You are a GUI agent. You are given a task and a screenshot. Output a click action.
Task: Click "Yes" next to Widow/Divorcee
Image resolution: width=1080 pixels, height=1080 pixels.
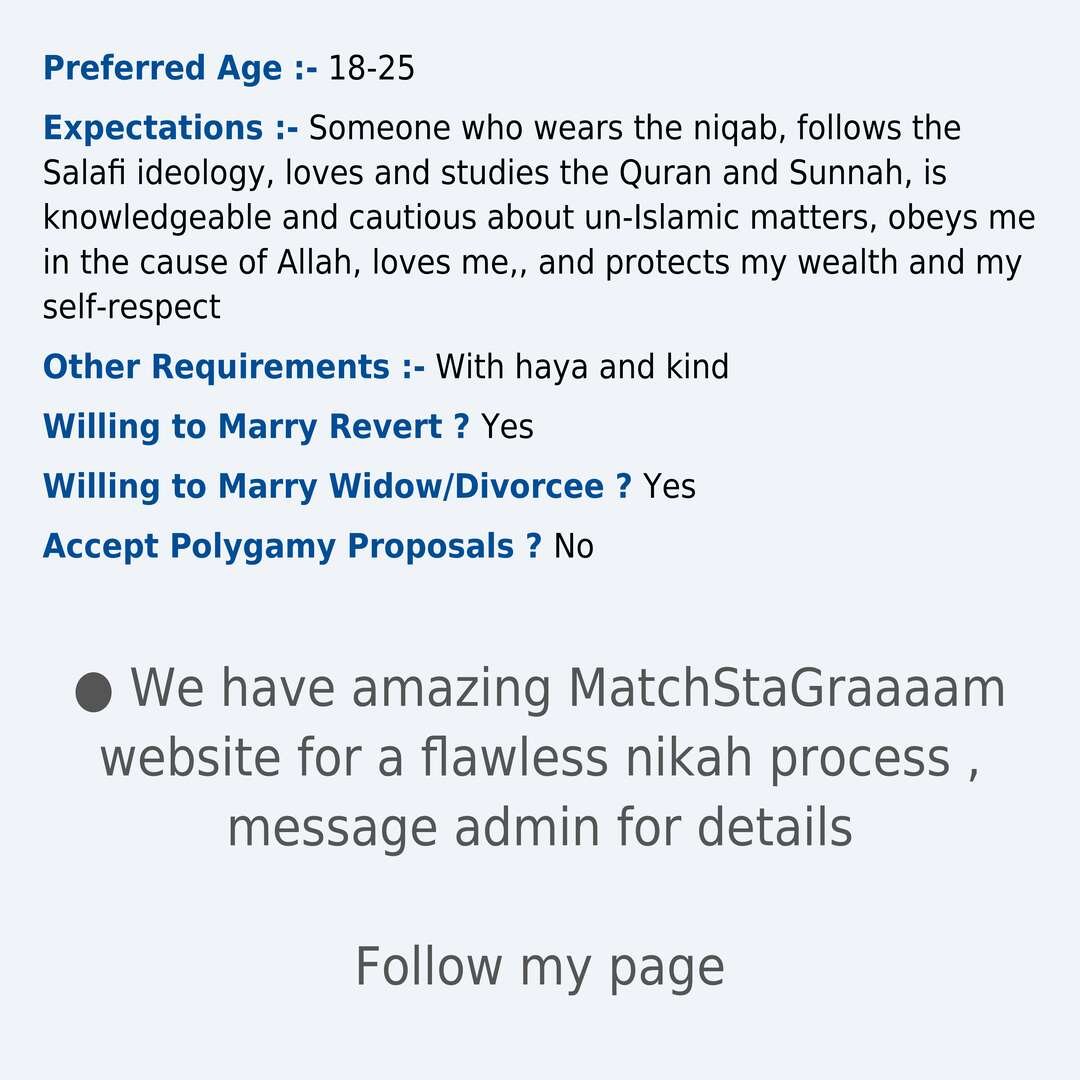669,487
